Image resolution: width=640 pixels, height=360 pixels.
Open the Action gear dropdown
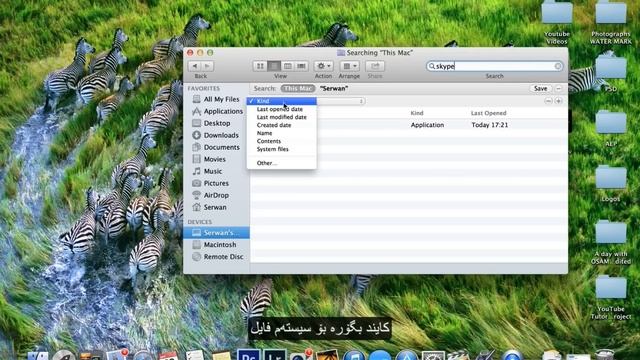(323, 66)
